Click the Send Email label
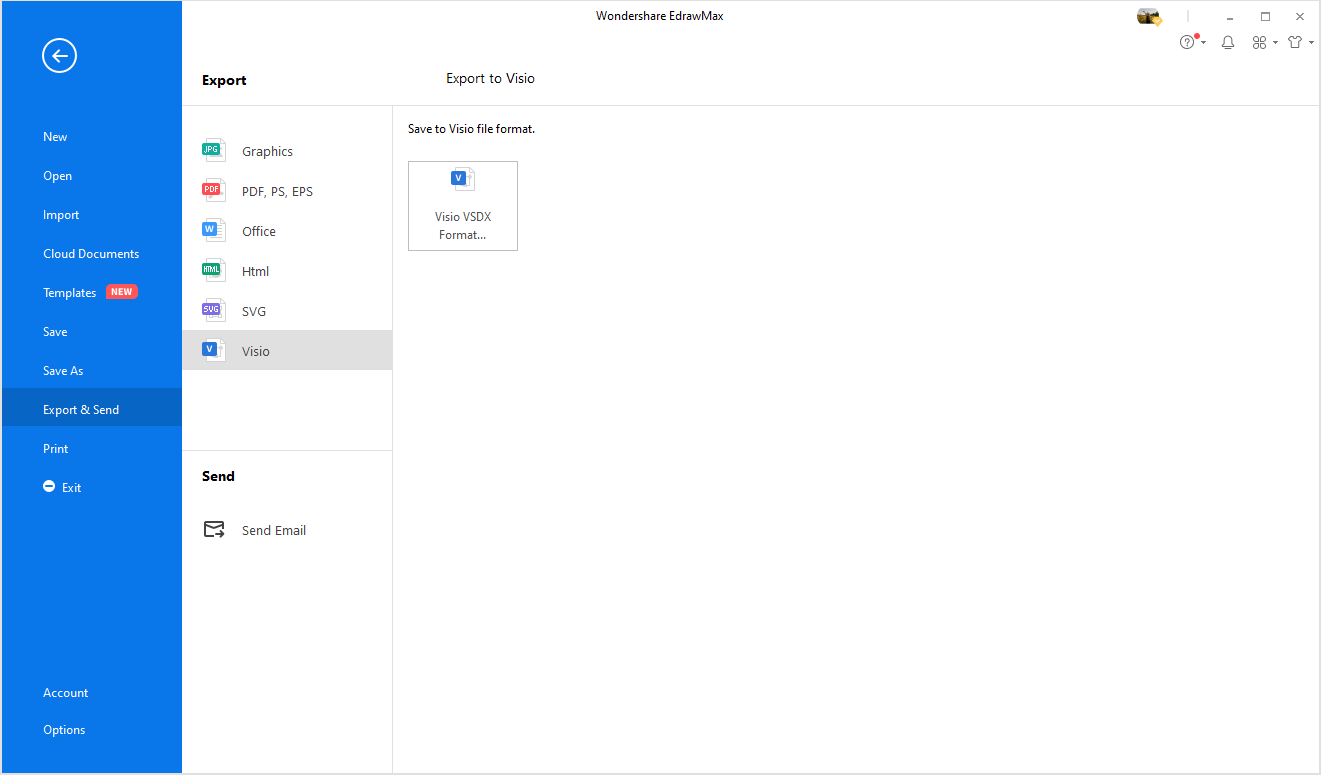 [x=274, y=531]
